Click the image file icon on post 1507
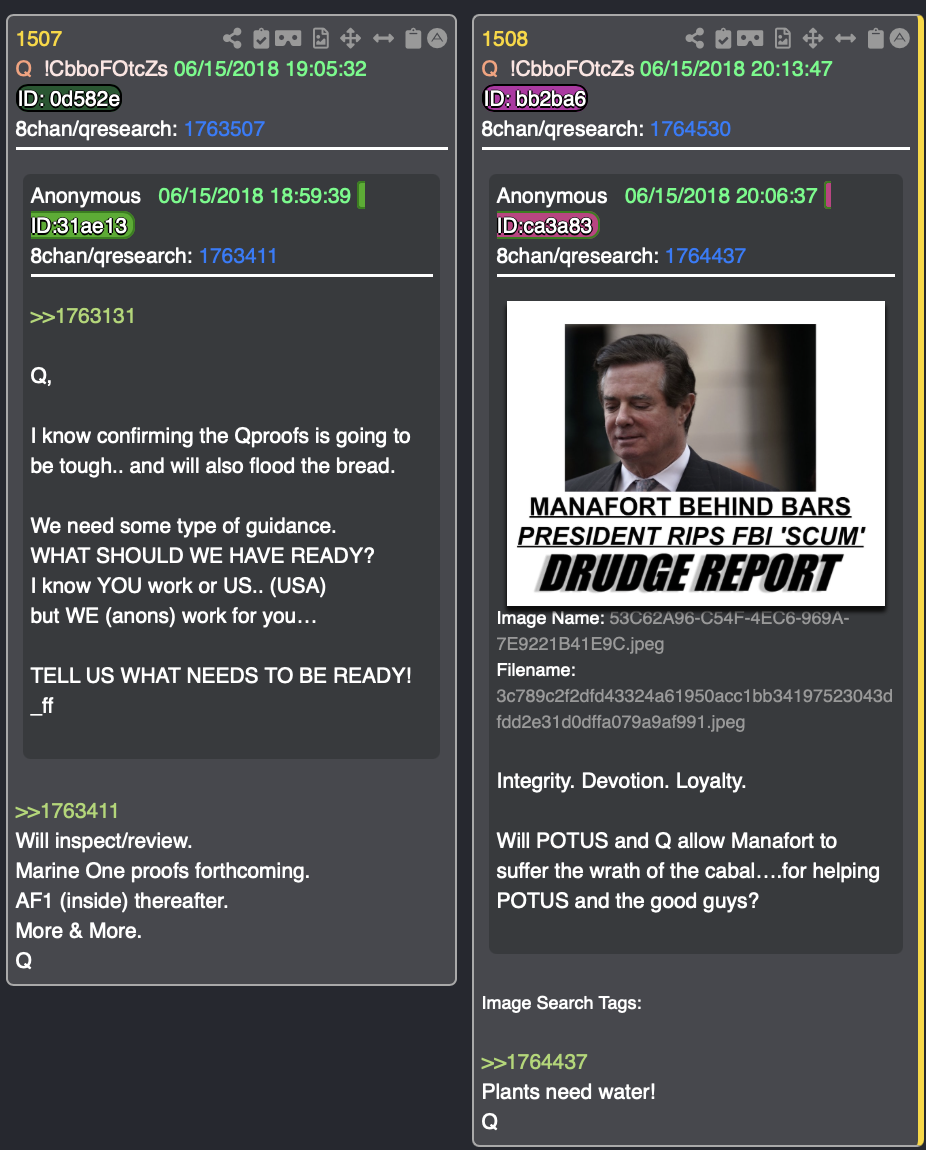The width and height of the screenshot is (926, 1150). (x=320, y=38)
